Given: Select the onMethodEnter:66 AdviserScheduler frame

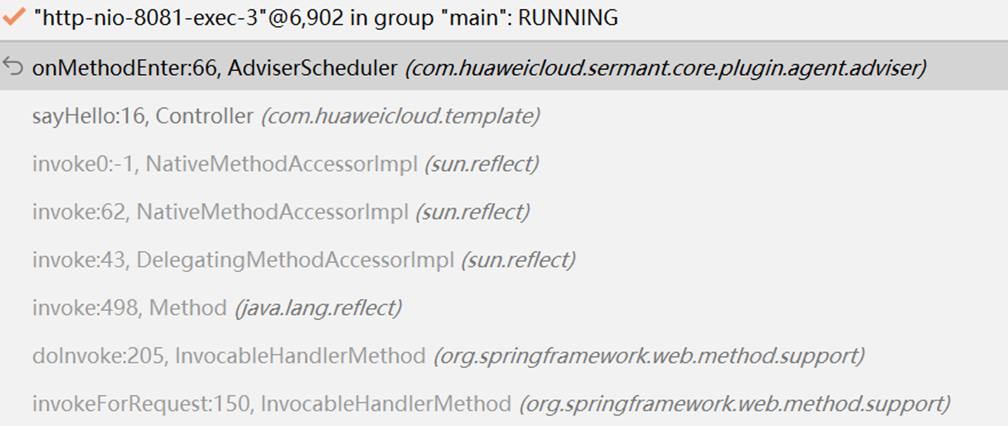Looking at the screenshot, I should pyautogui.click(x=216, y=68).
